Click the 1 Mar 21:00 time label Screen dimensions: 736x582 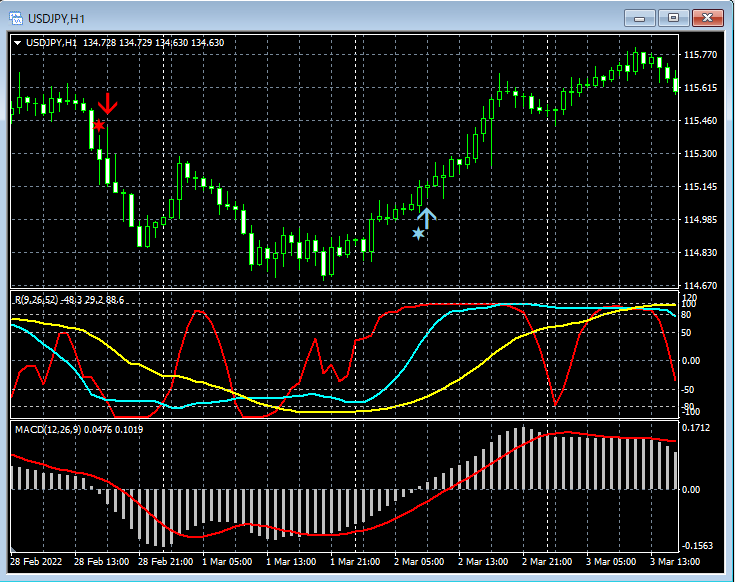click(x=355, y=562)
